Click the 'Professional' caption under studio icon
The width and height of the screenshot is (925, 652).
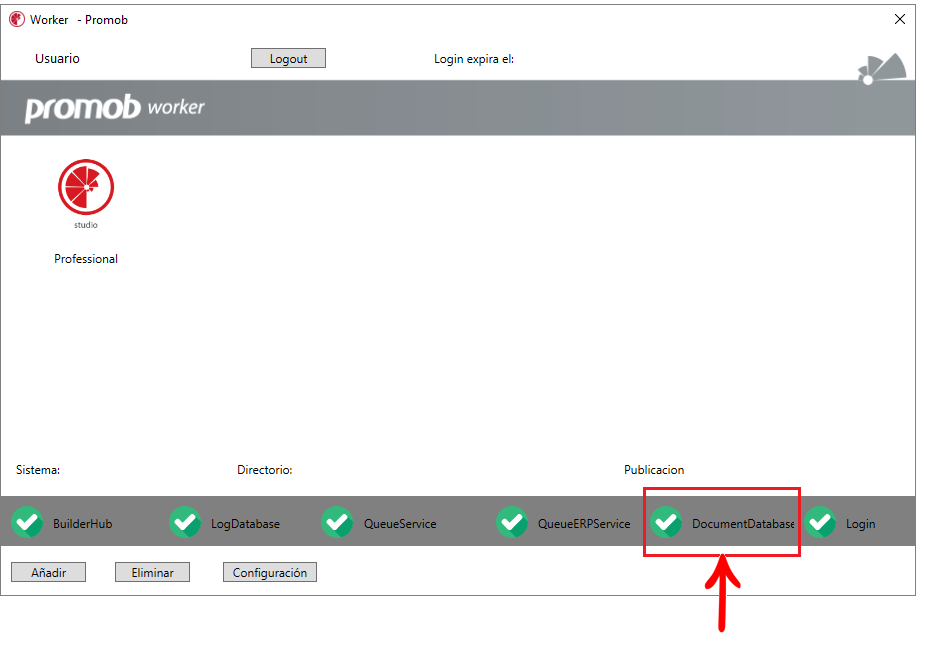tap(86, 259)
